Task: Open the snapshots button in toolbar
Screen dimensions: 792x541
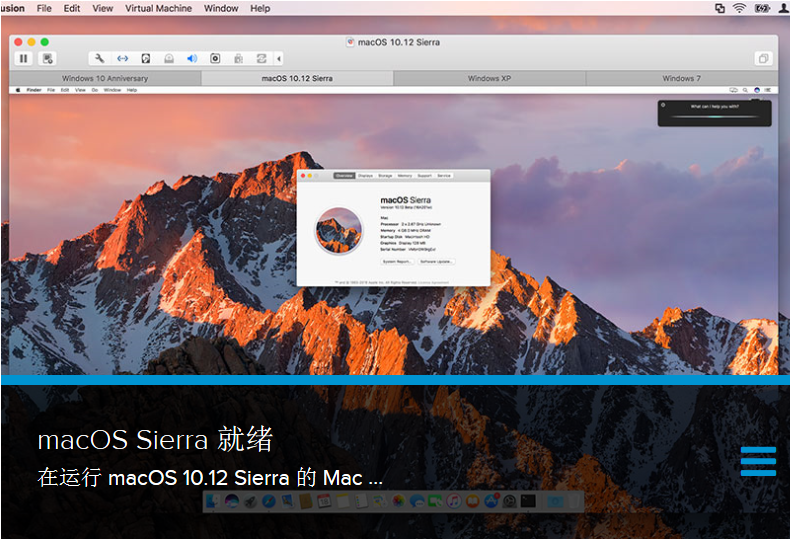Action: (47, 59)
